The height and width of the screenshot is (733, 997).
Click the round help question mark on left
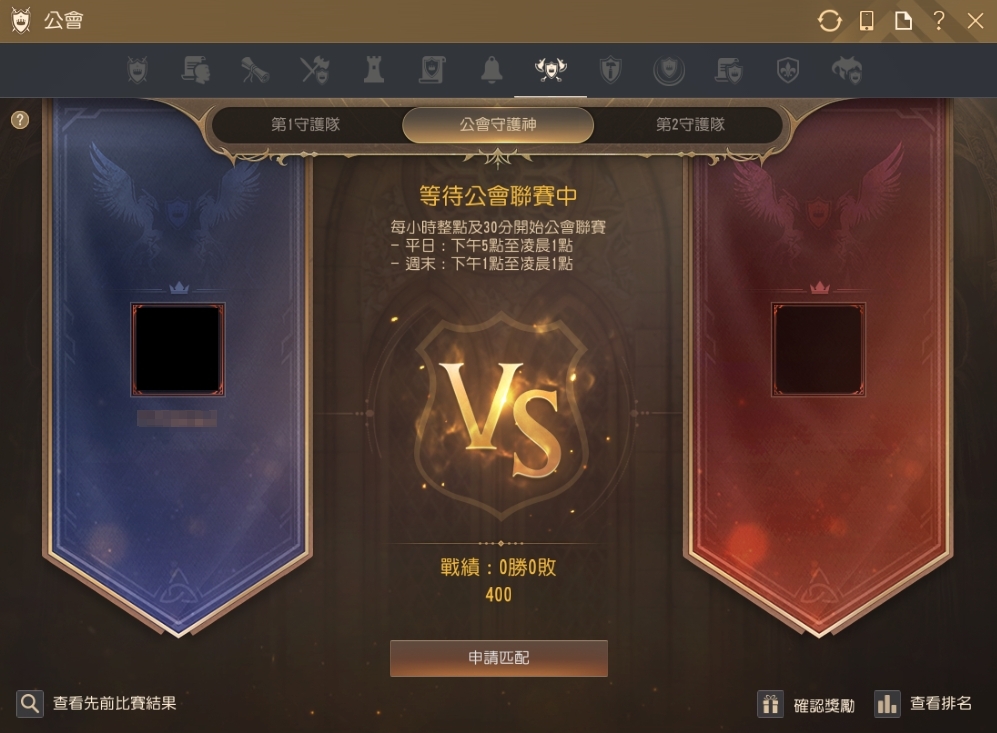pos(20,120)
